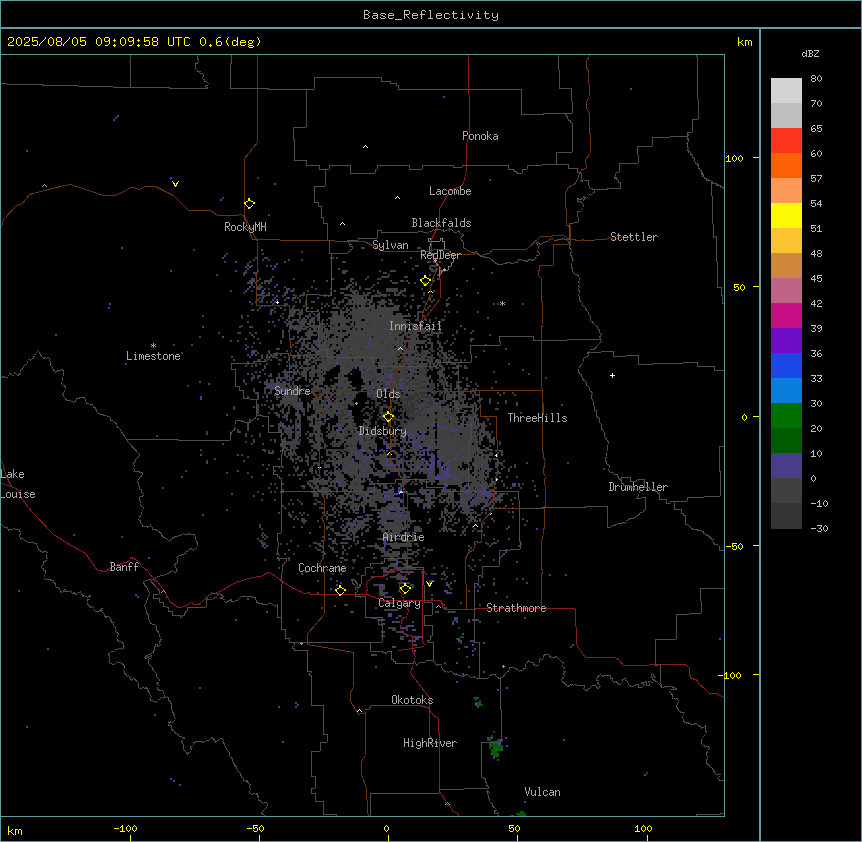862x842 pixels.
Task: Click the HighRiver city label
Action: pos(430,743)
